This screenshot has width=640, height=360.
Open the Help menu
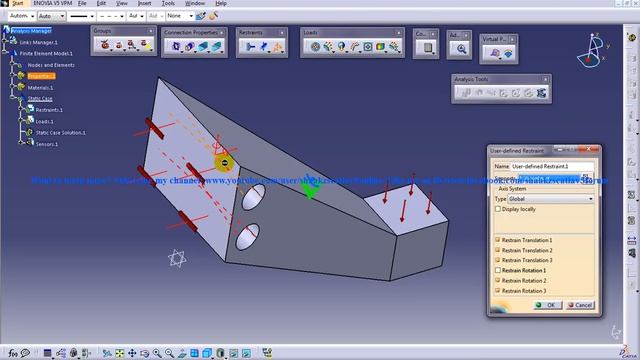[221, 3]
